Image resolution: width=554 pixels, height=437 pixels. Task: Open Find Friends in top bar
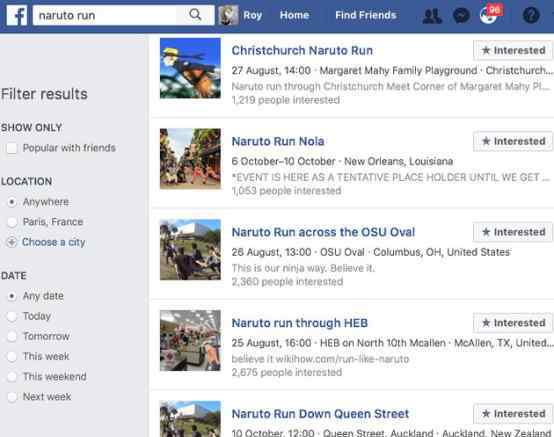click(x=366, y=15)
